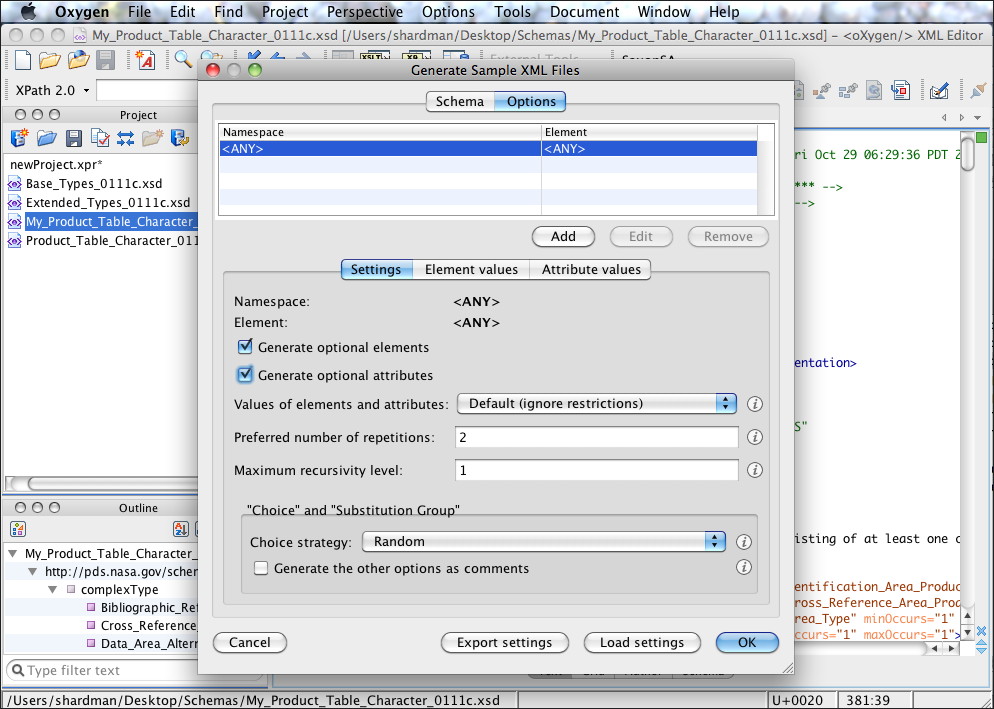Open the Oxygen application menu

pyautogui.click(x=82, y=12)
